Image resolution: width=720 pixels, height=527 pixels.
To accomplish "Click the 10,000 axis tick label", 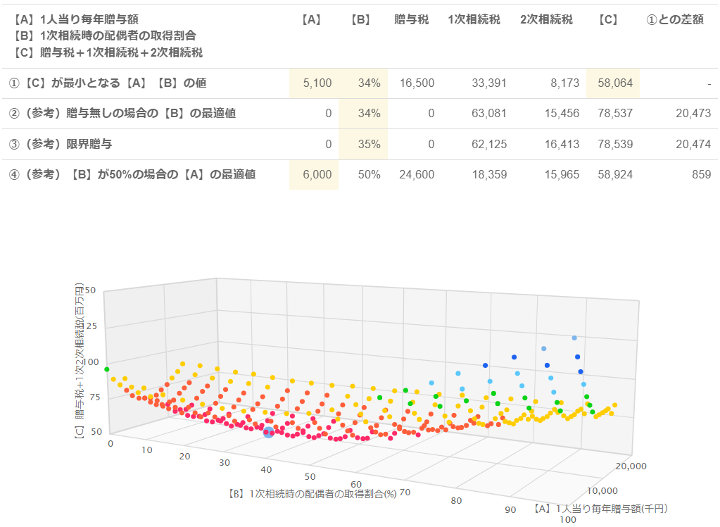I will 602,491.
